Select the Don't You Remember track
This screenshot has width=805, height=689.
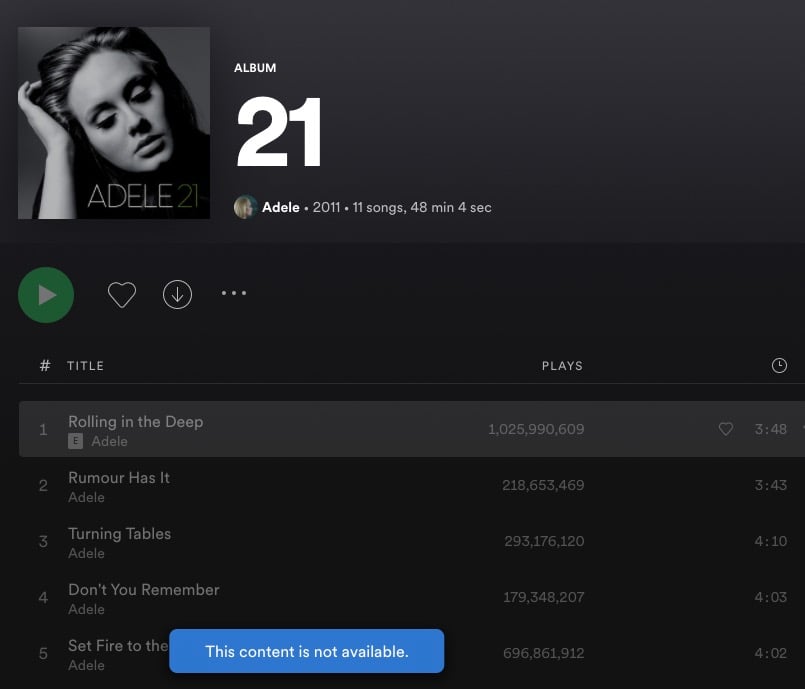[143, 590]
